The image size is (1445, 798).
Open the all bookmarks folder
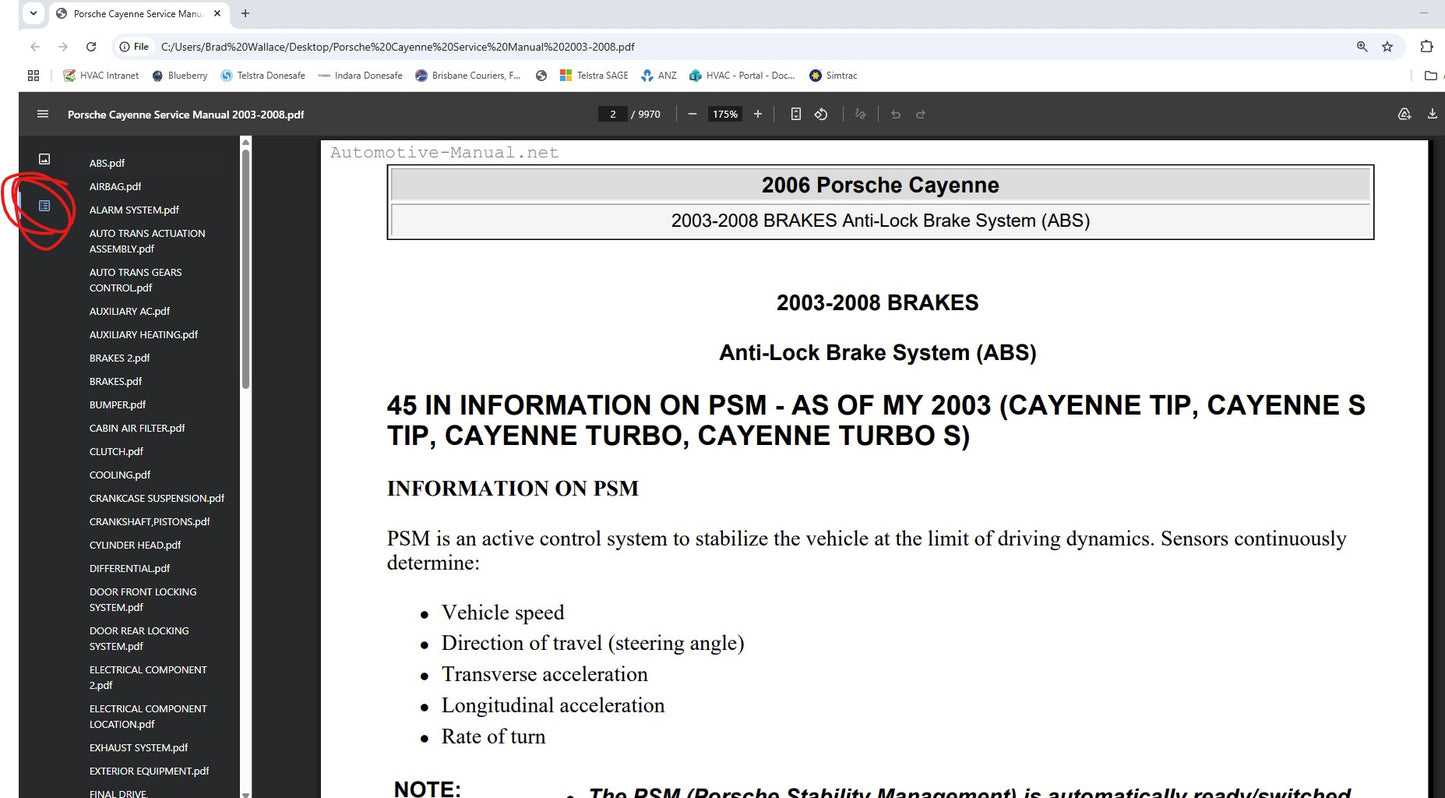(1431, 75)
